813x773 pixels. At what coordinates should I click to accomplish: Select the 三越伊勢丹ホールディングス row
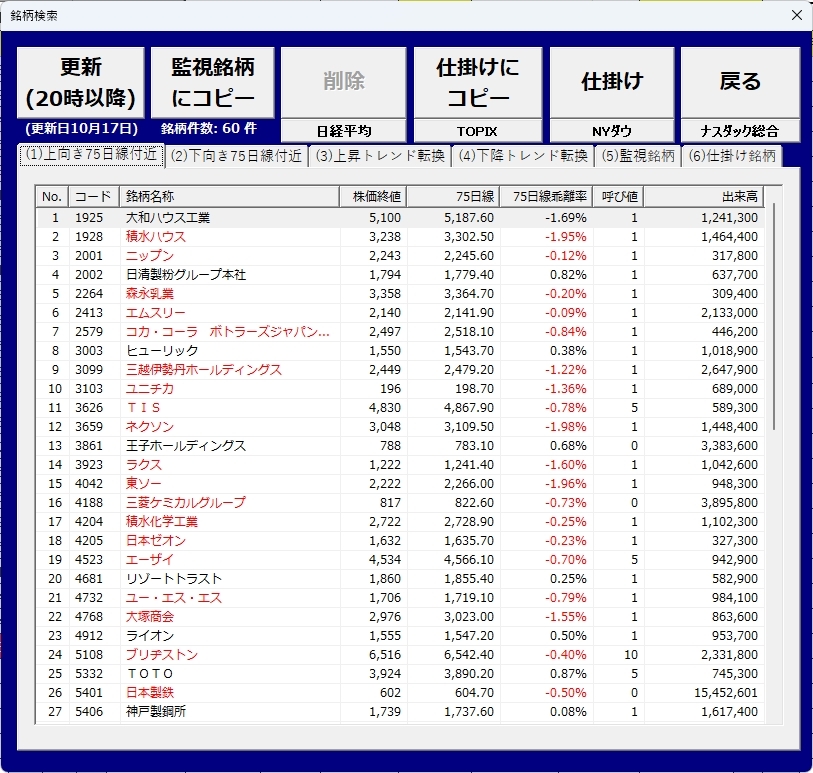pos(400,370)
